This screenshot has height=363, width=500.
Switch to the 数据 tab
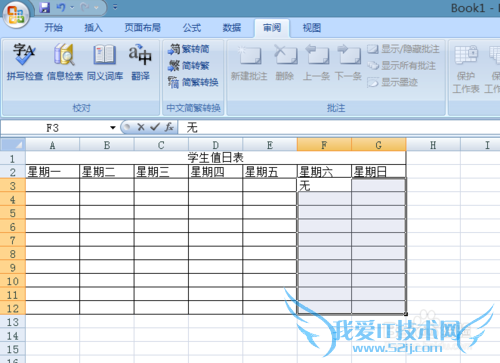[x=232, y=28]
